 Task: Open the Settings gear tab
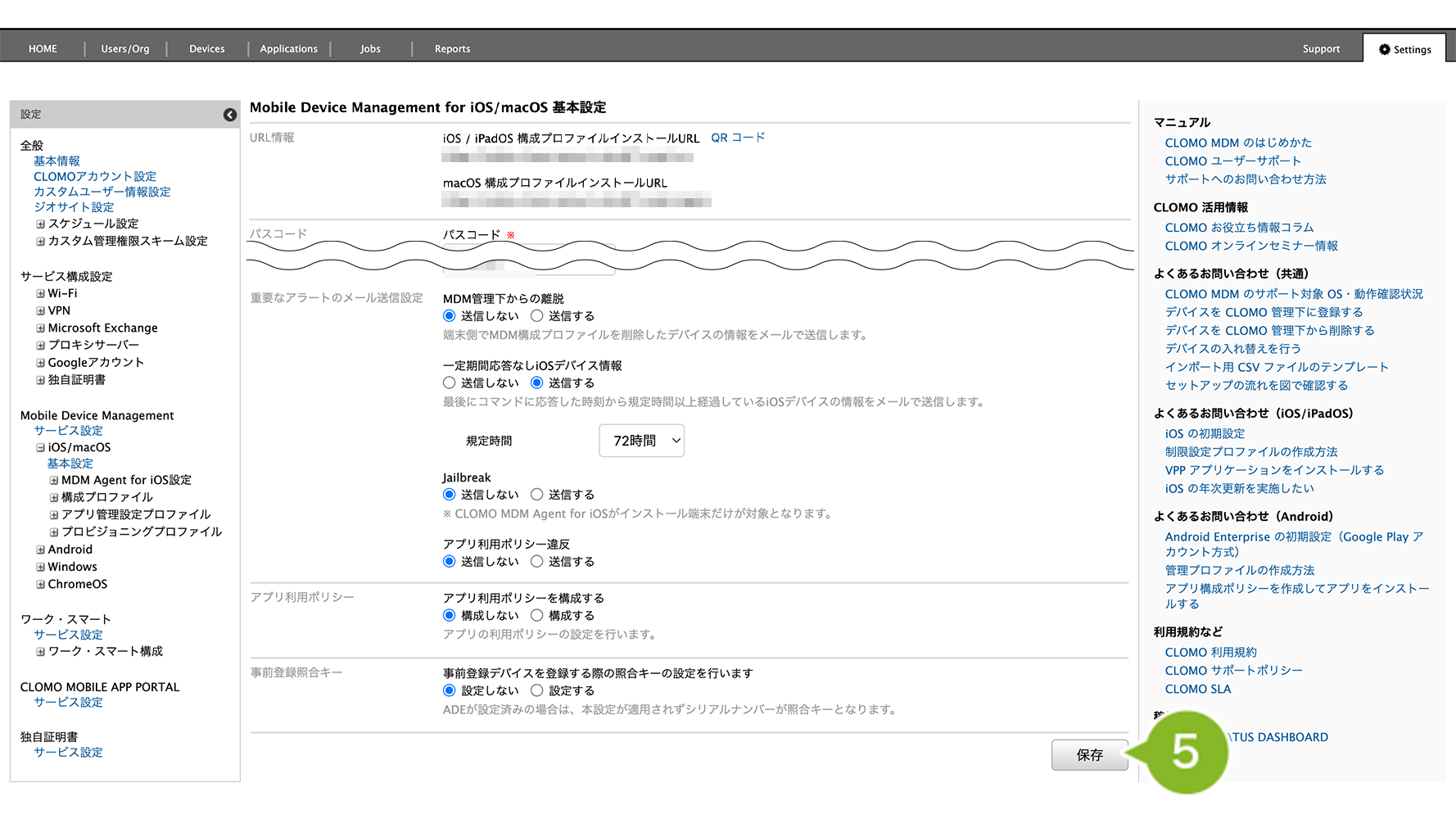tap(1404, 49)
